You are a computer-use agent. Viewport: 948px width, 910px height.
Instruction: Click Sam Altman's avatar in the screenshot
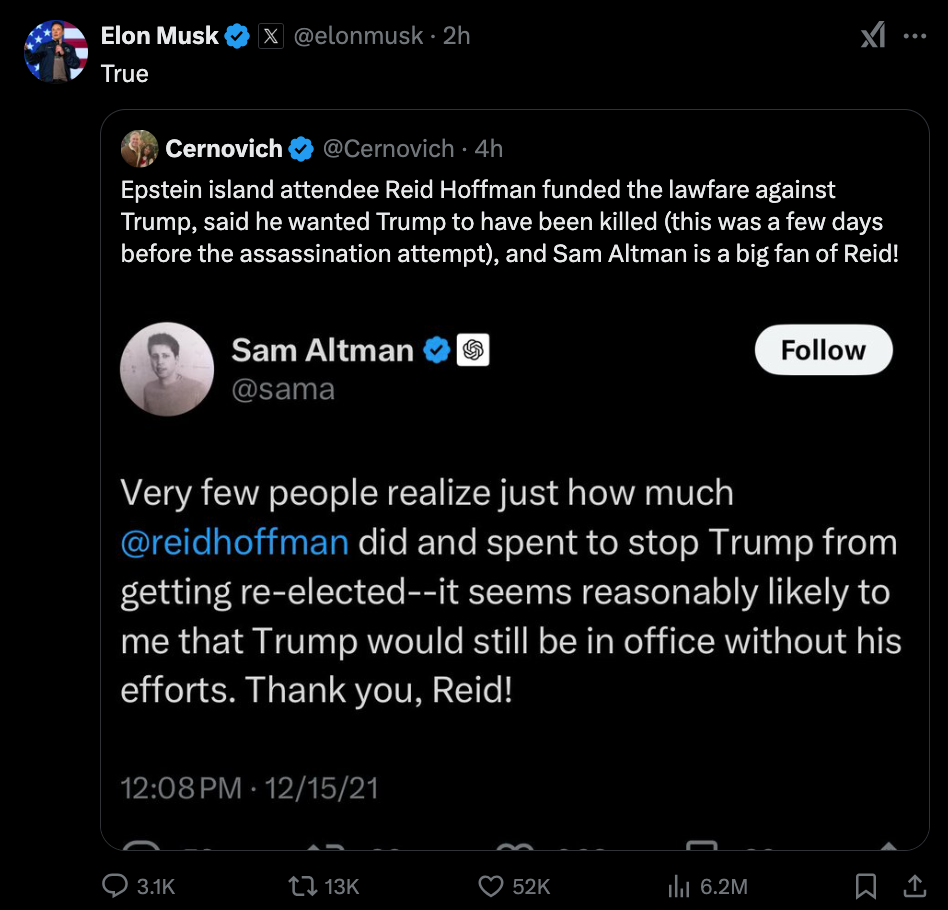[x=167, y=368]
